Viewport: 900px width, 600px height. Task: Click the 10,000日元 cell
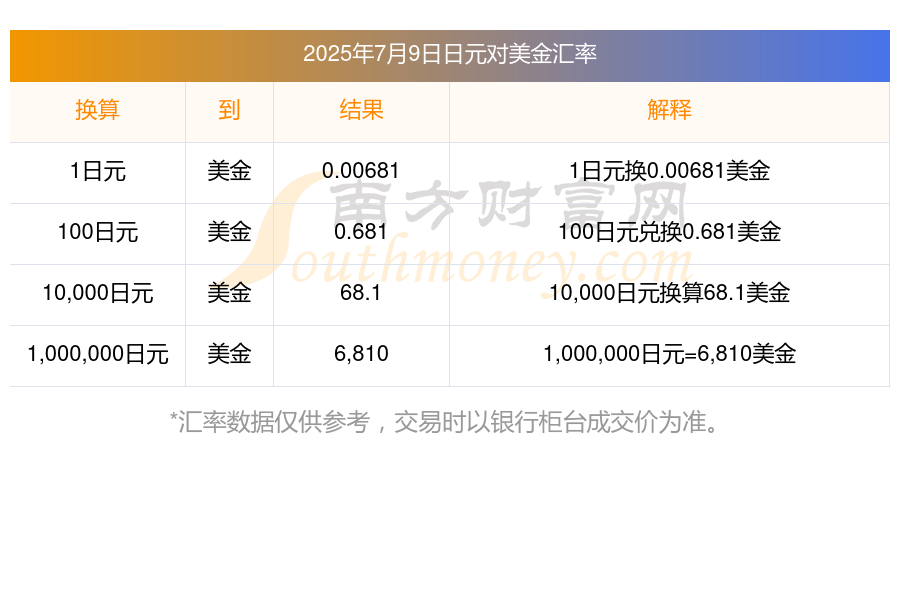click(98, 293)
